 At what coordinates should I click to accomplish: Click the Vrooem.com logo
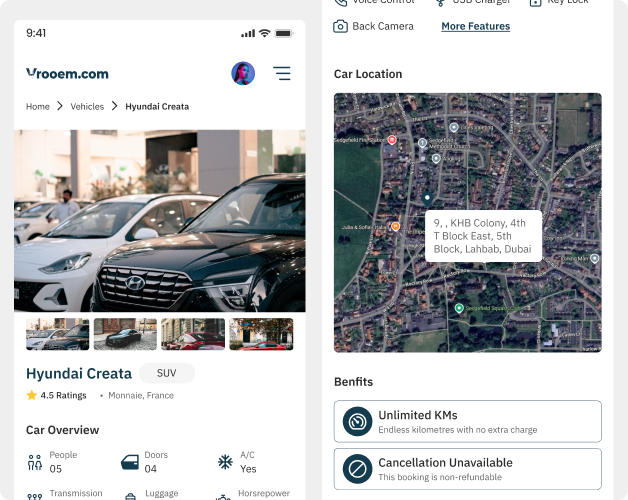pos(67,73)
